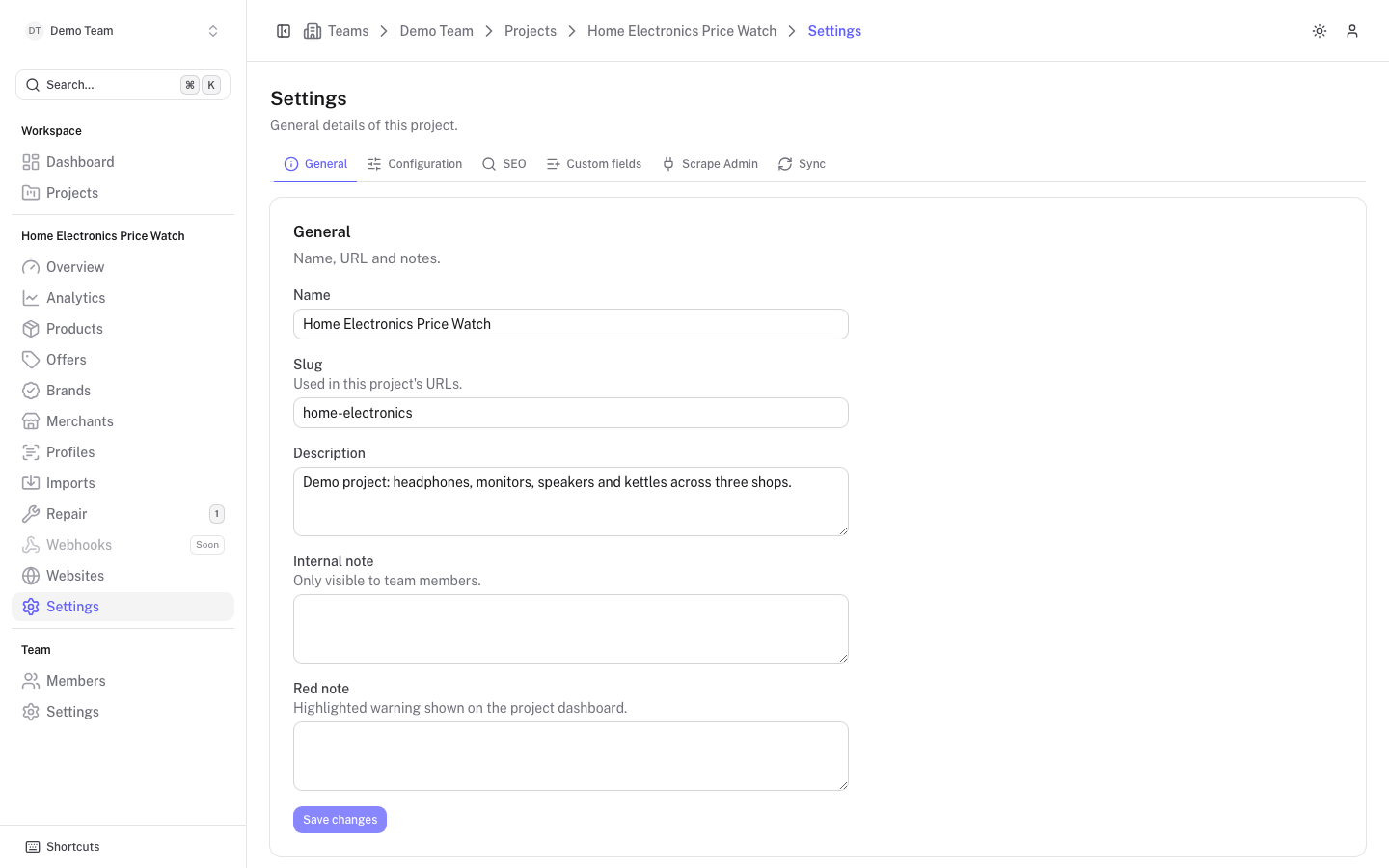Viewport: 1389px width, 868px height.
Task: Click the Internal note textarea
Action: coord(571,629)
